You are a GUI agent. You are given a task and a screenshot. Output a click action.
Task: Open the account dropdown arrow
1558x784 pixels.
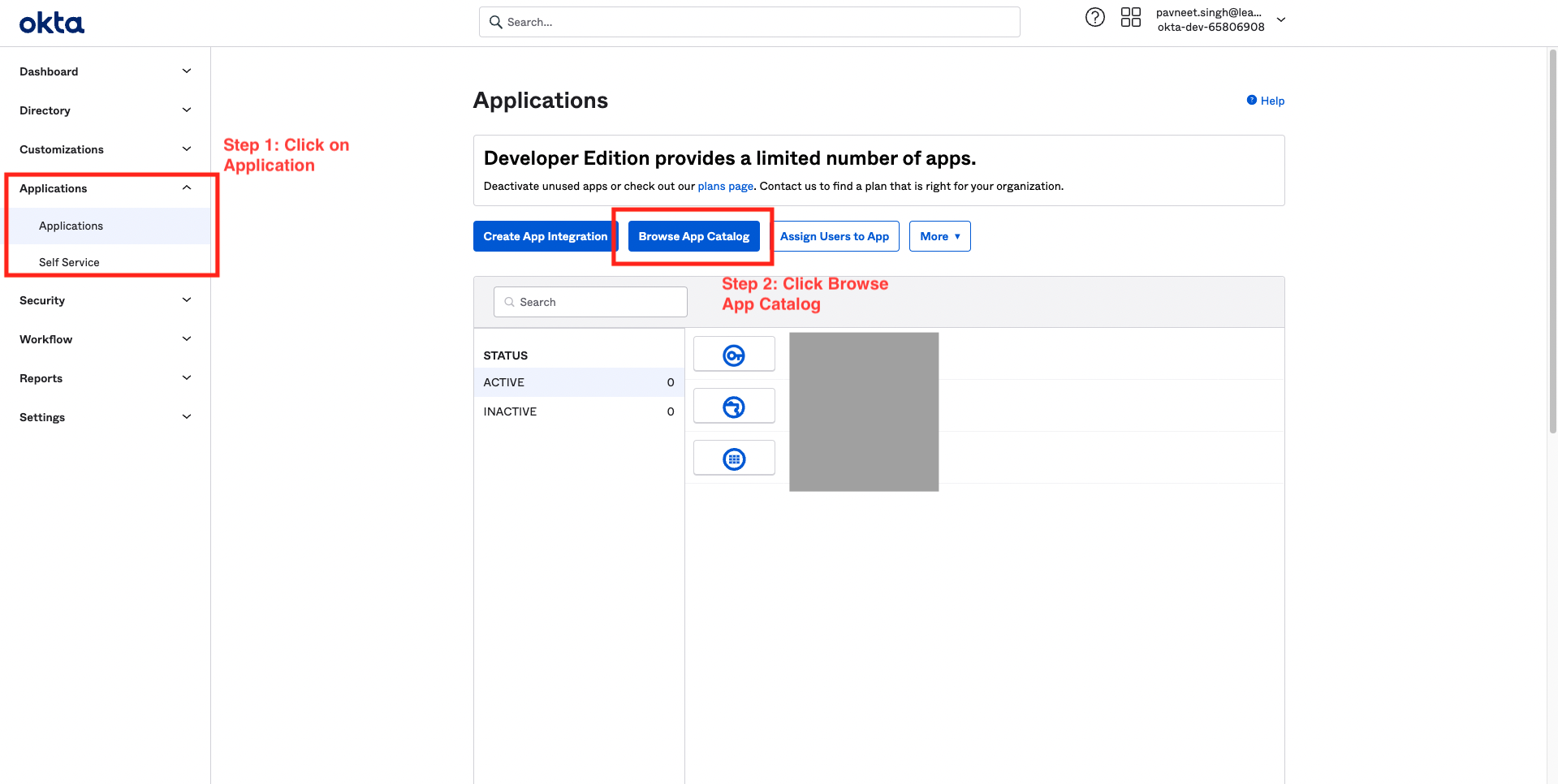(1281, 19)
